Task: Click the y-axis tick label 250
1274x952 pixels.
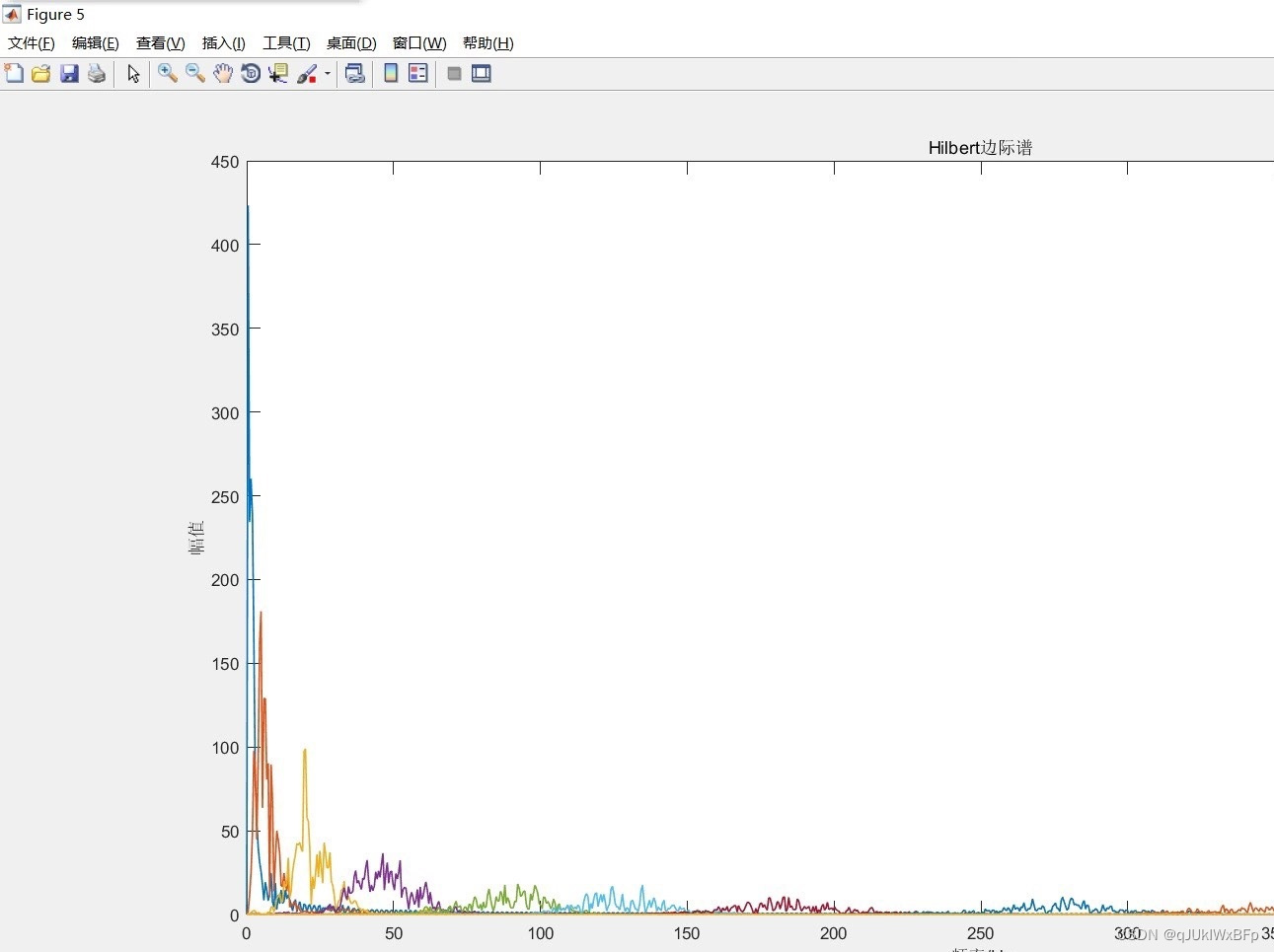Action: coord(225,497)
